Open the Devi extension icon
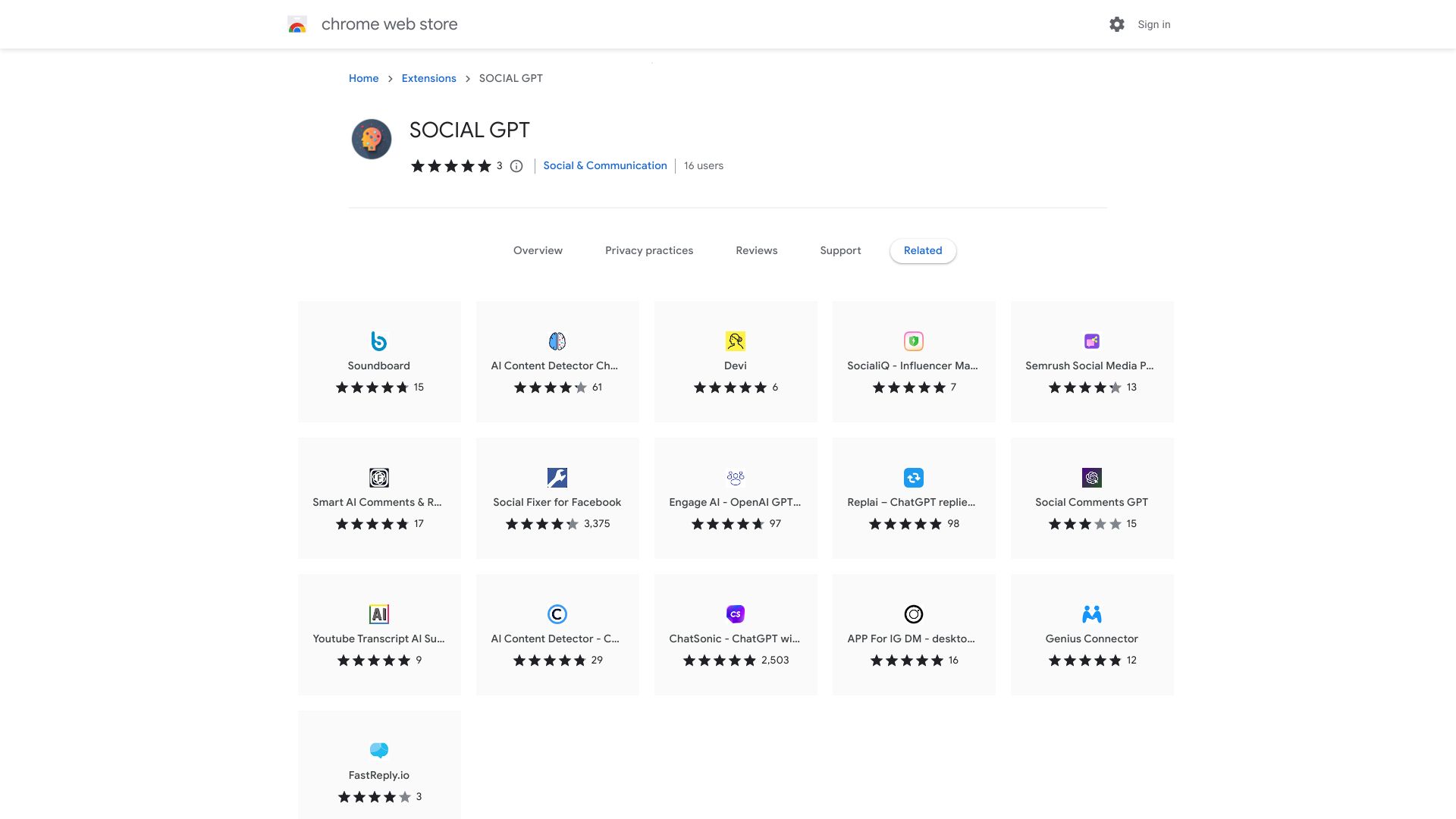 pyautogui.click(x=736, y=341)
